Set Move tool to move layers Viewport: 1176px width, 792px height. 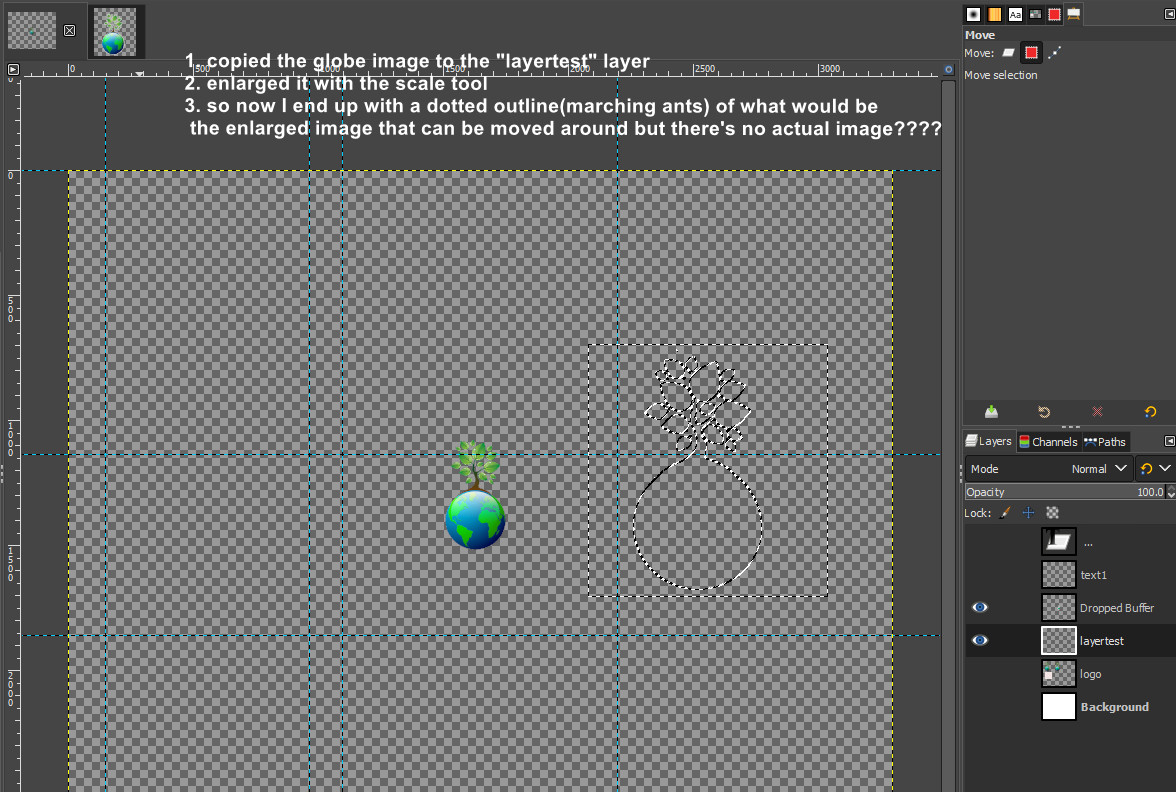(x=1009, y=52)
